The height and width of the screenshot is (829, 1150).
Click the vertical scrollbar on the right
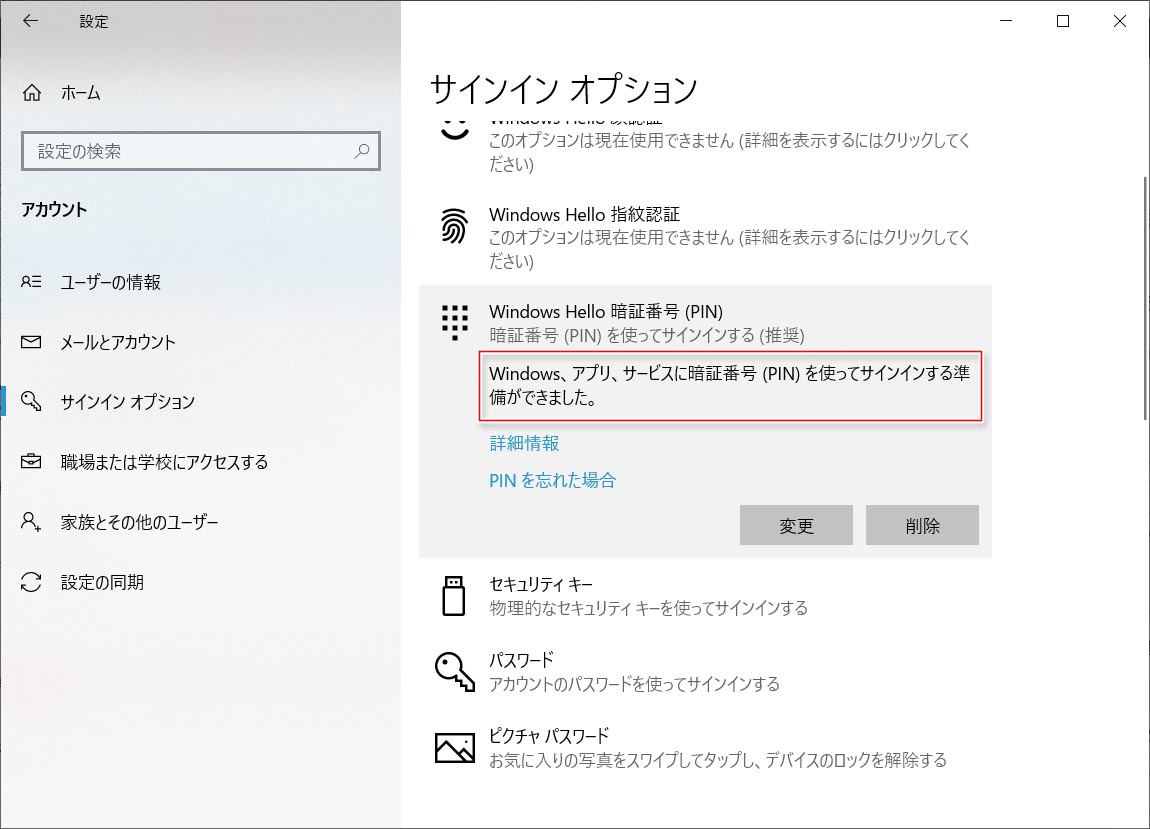pos(1146,298)
